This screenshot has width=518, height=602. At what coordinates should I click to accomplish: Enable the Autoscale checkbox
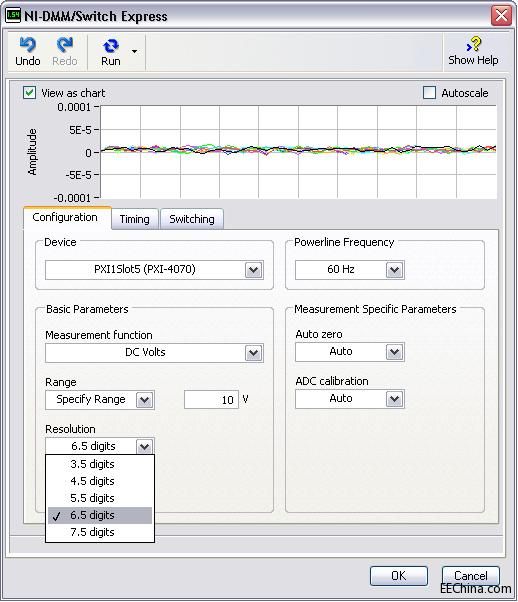(x=429, y=93)
